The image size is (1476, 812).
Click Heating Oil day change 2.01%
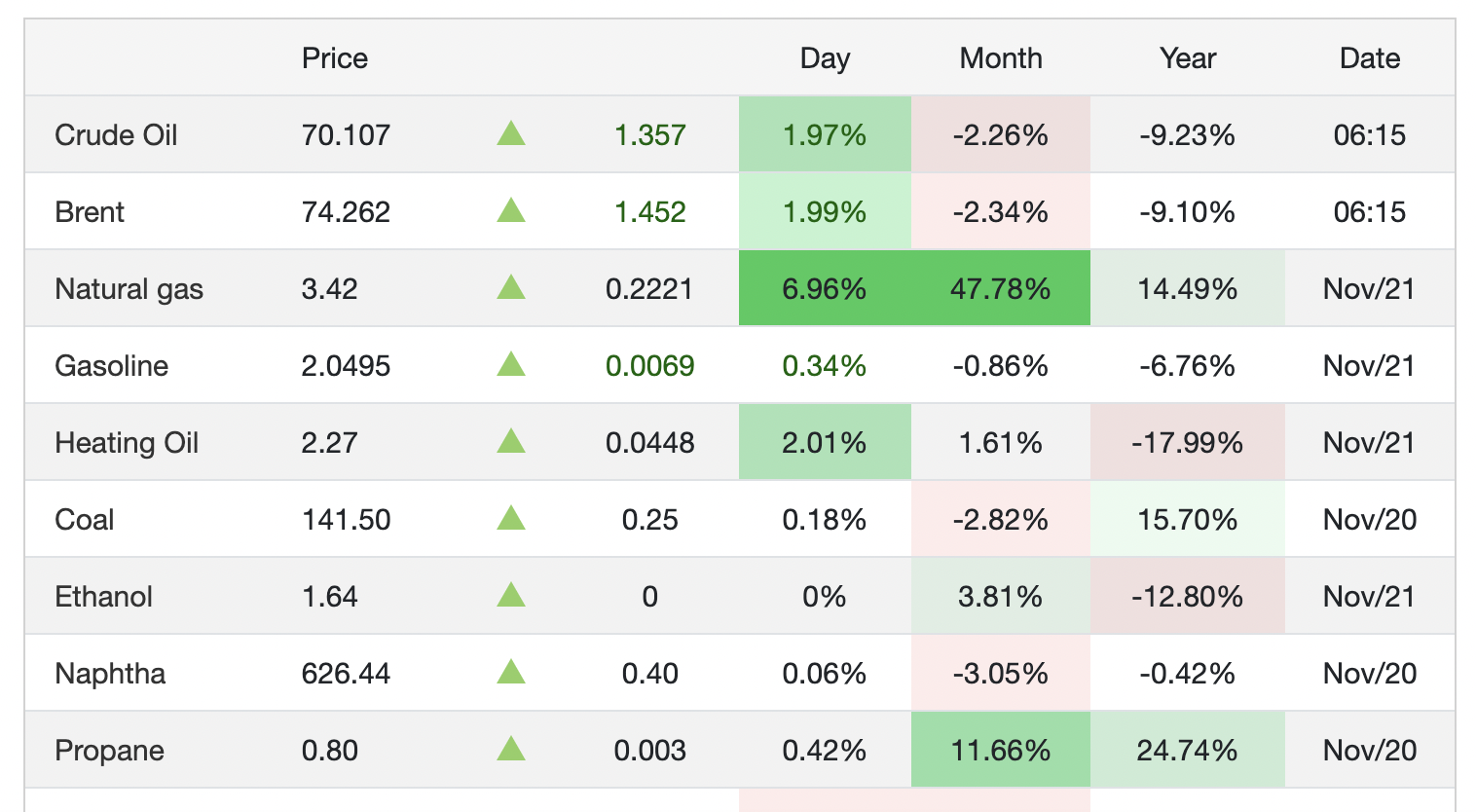825,442
